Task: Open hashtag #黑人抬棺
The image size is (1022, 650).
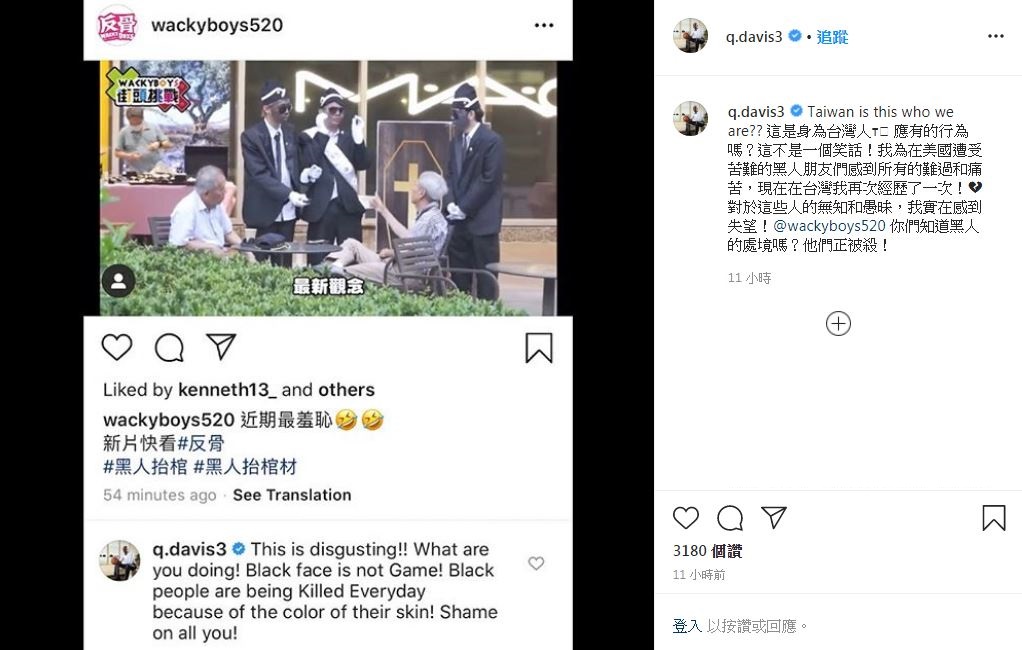Action: (145, 467)
